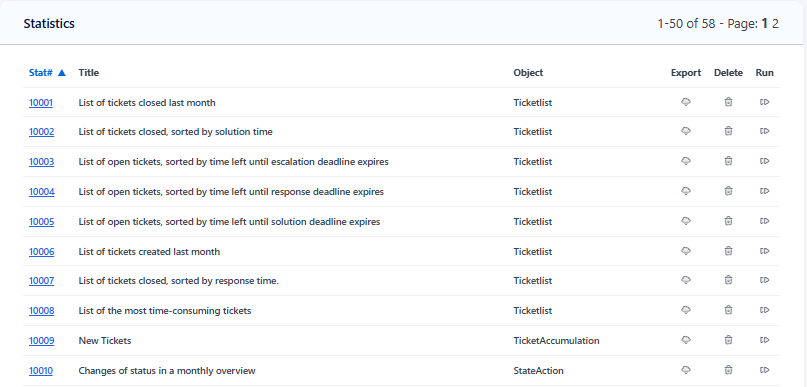Export statistic 10004 response deadline list
The height and width of the screenshot is (387, 807).
686,191
